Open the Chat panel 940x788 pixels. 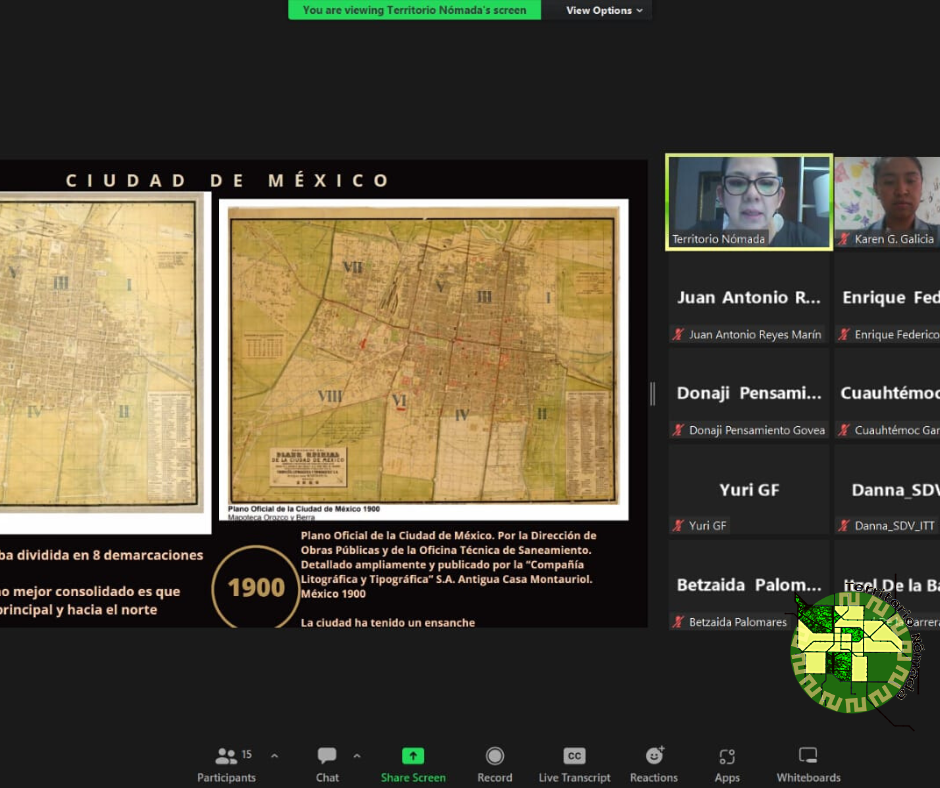click(327, 764)
